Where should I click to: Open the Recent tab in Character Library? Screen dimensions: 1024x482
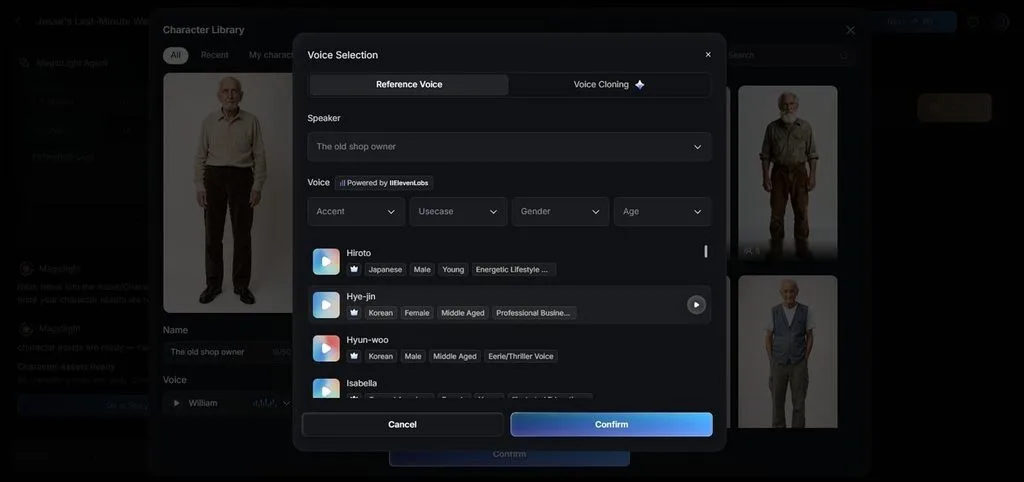point(215,56)
